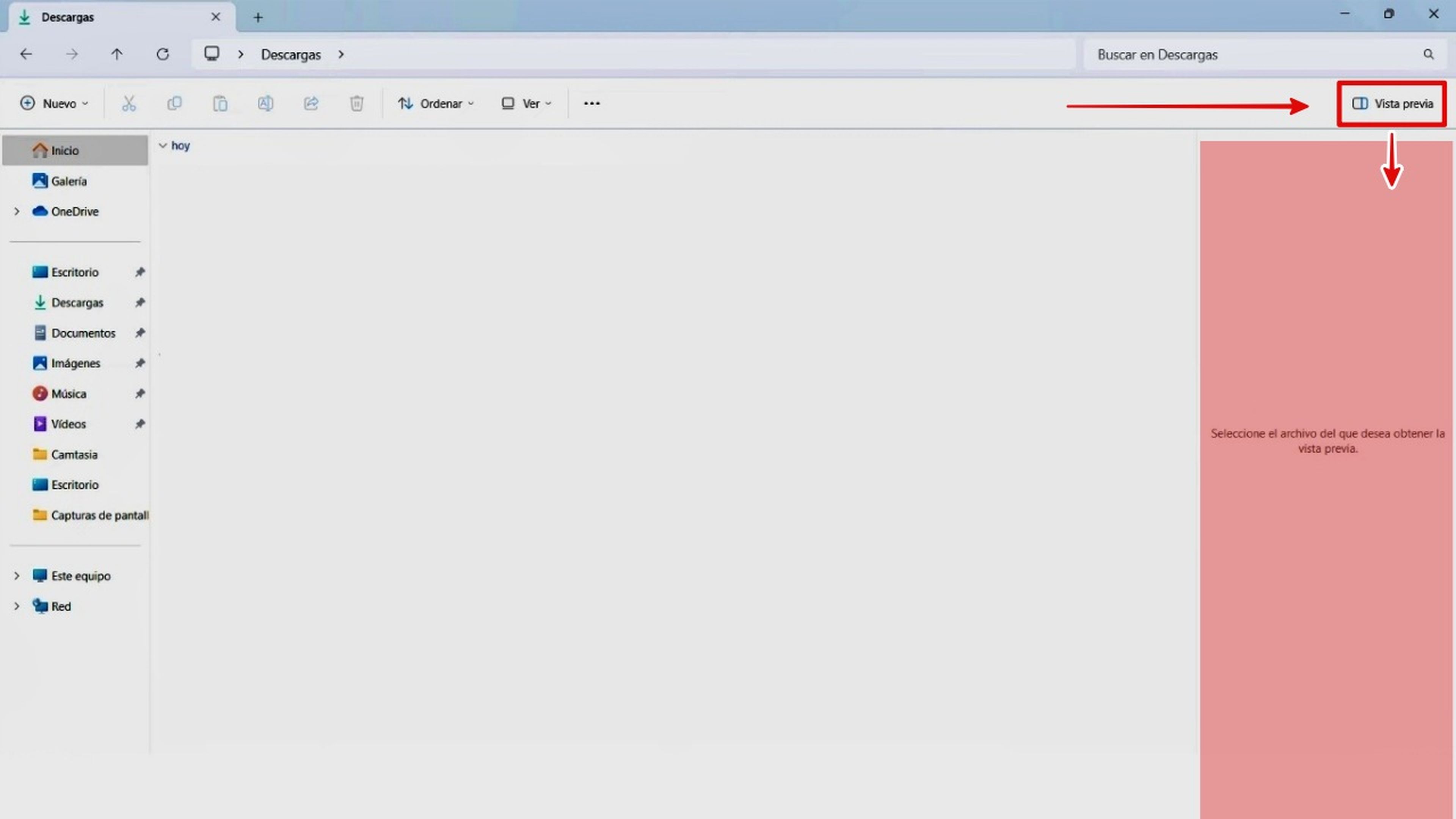This screenshot has height=819, width=1456.
Task: Collapse the hoy group
Action: click(163, 146)
